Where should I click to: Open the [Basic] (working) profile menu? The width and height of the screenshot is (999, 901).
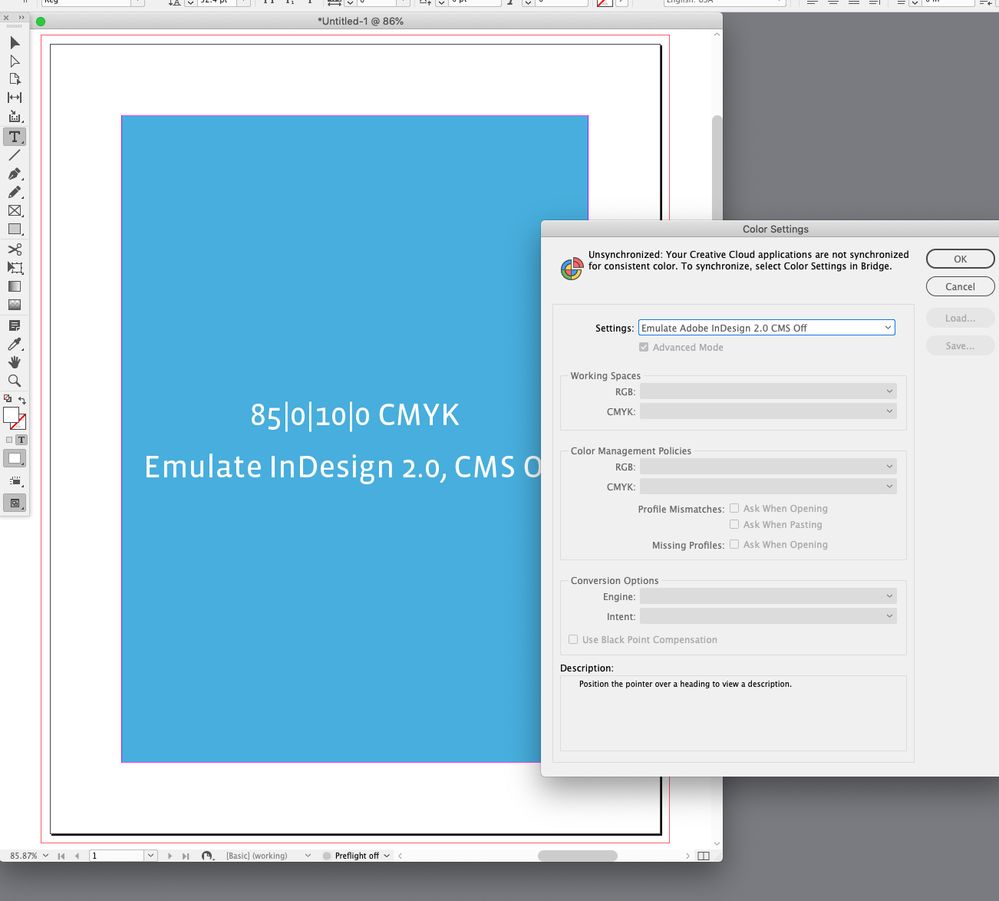[x=268, y=856]
